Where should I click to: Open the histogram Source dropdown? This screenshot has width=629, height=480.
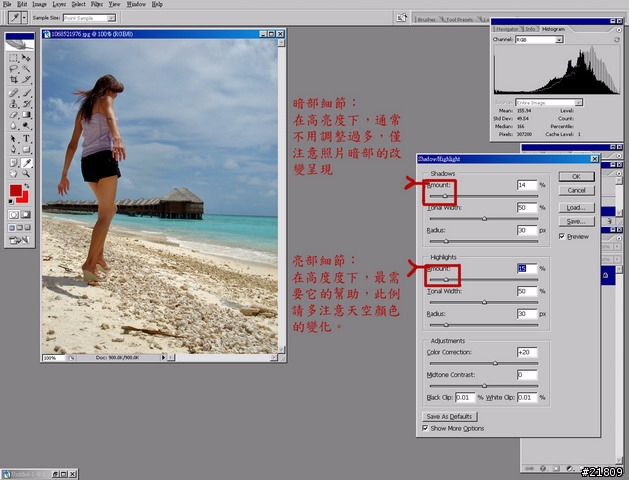coord(578,103)
